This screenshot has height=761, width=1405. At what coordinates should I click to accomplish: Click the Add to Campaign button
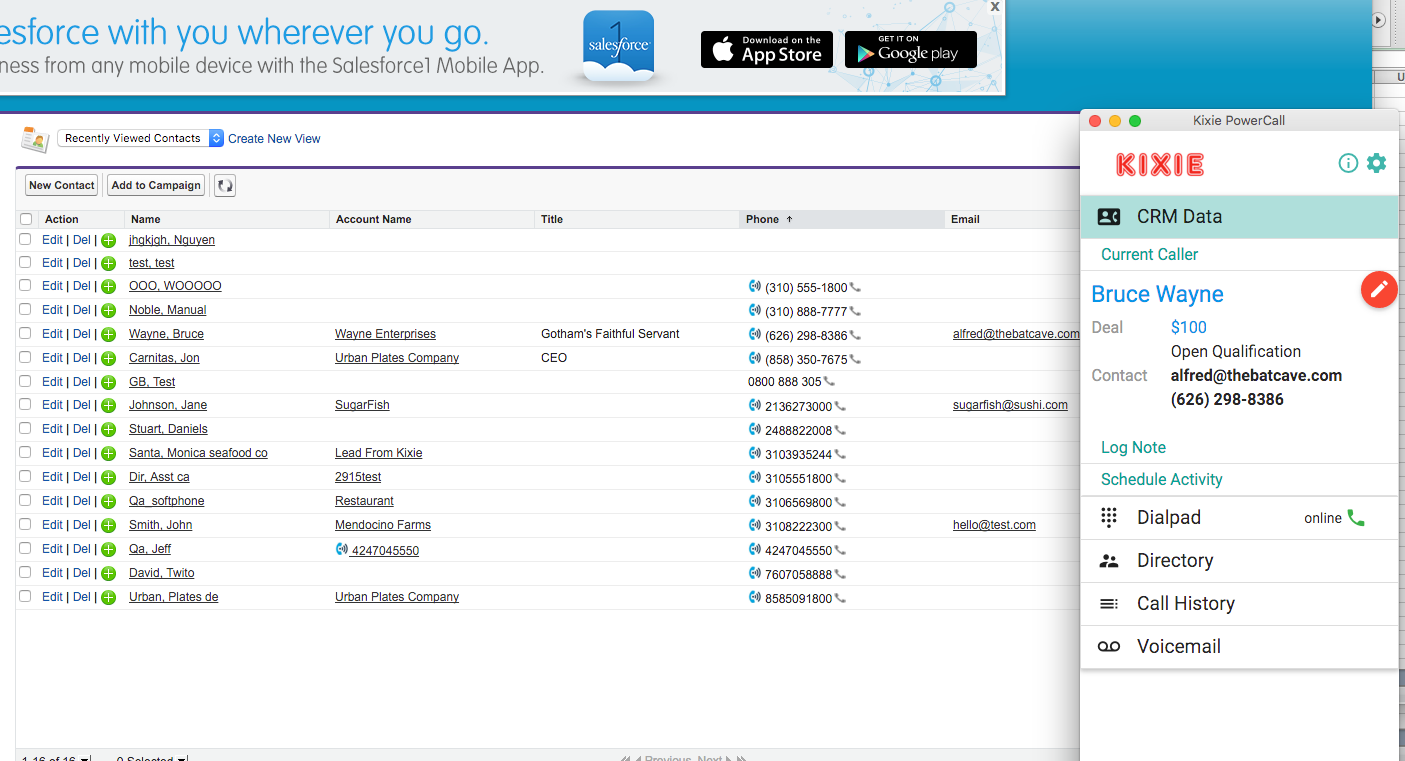click(156, 185)
